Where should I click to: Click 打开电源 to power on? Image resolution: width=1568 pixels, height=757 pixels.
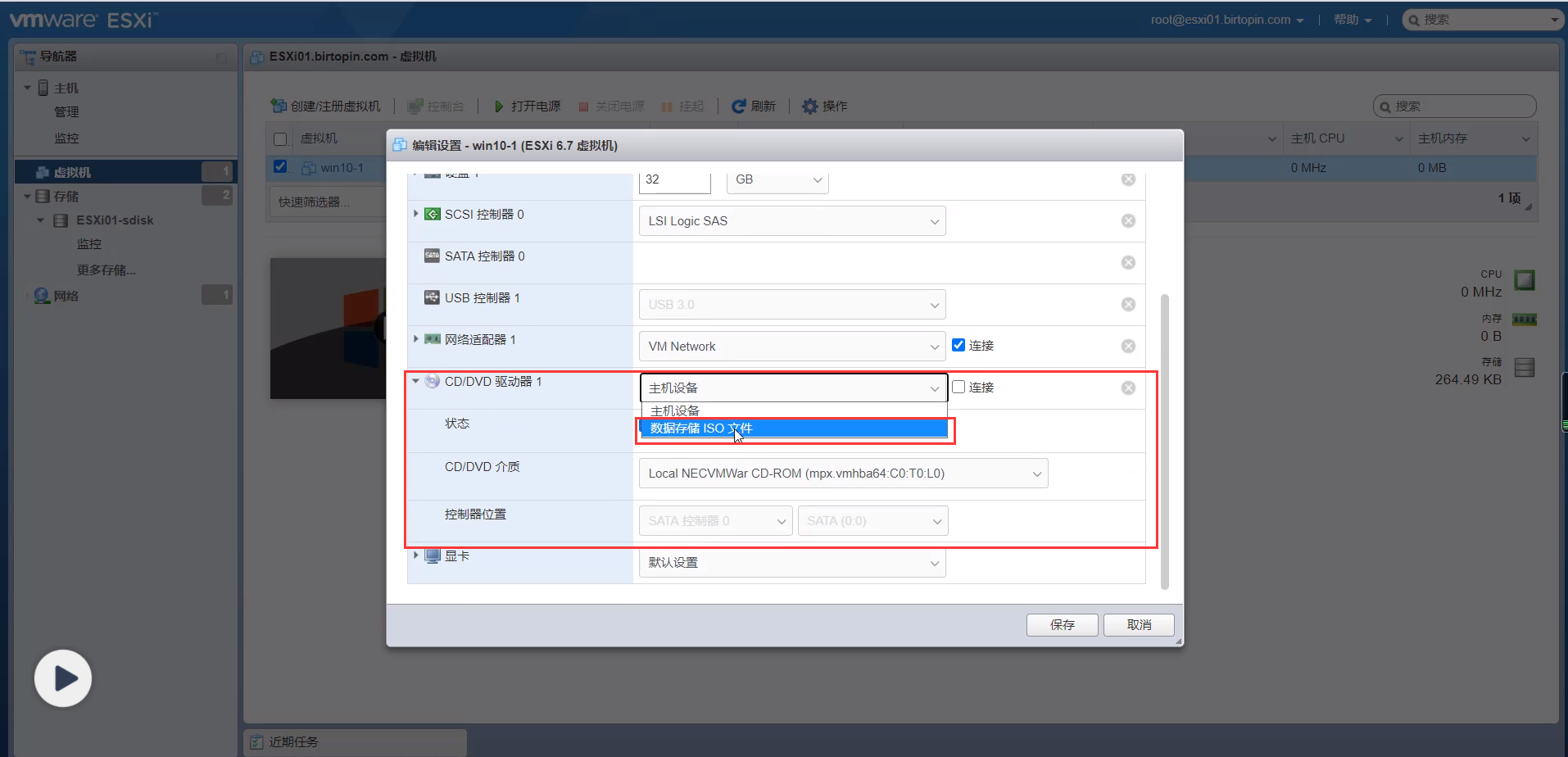pyautogui.click(x=527, y=106)
